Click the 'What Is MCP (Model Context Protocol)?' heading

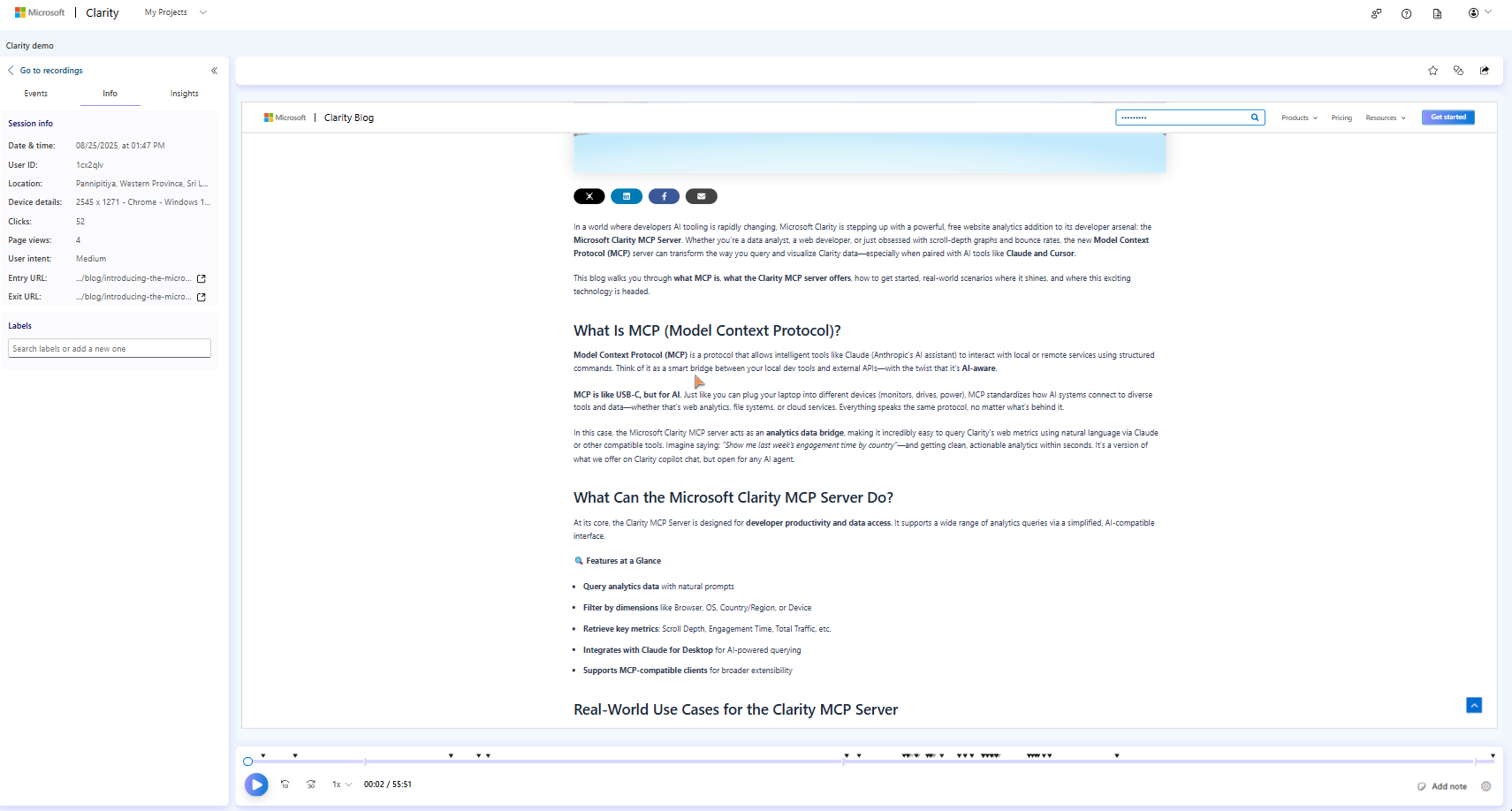tap(707, 330)
